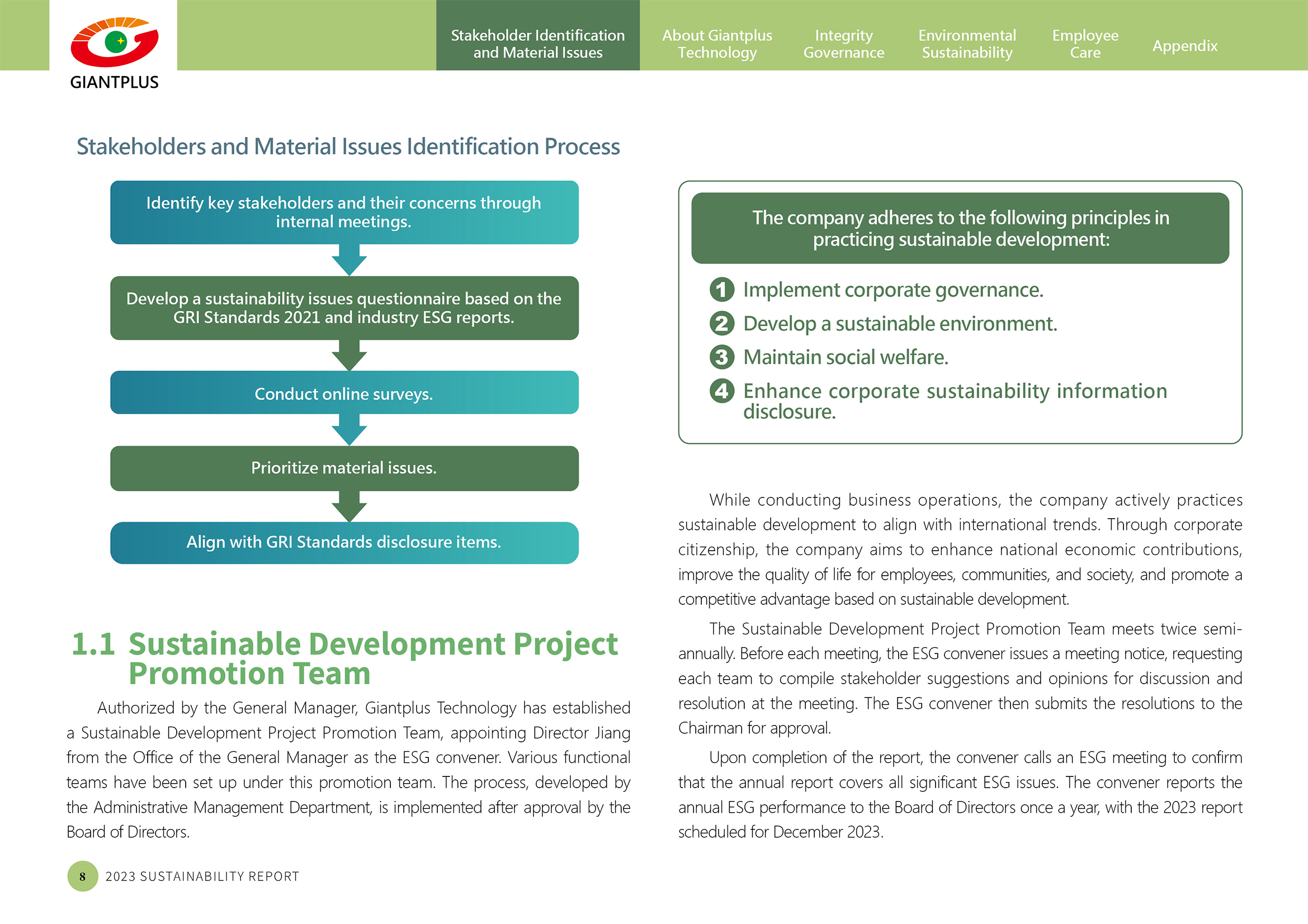The image size is (1308, 924).
Task: Click the Prioritize material issues box
Action: (344, 468)
